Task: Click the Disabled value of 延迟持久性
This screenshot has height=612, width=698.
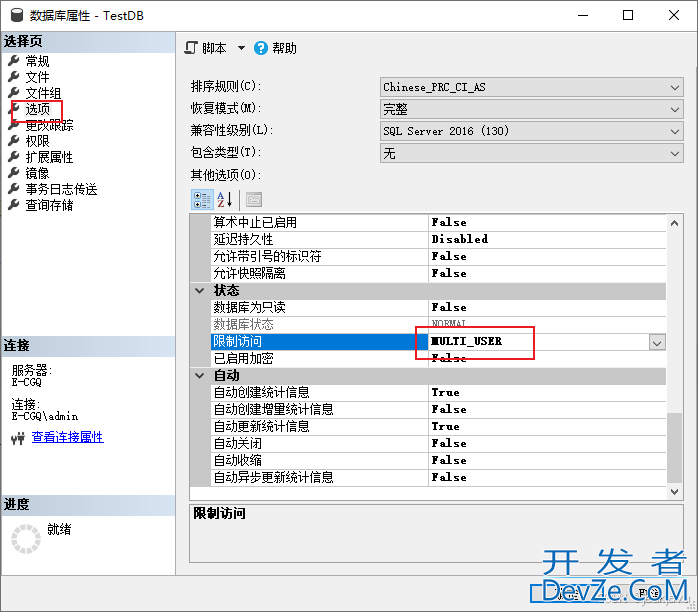Action: 459,239
